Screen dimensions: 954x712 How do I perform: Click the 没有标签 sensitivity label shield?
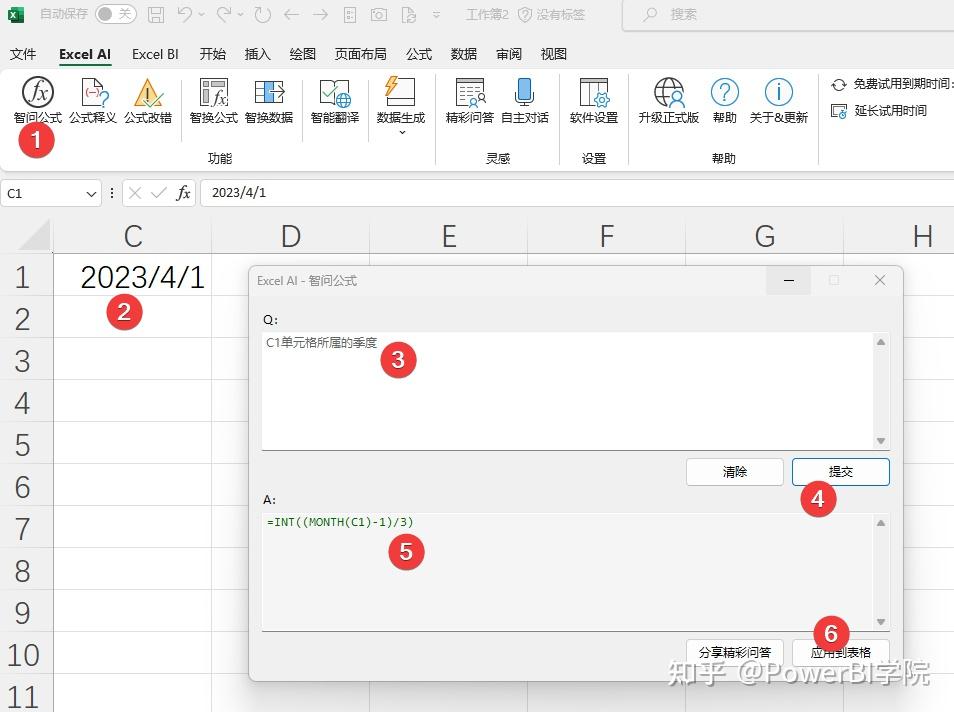(551, 15)
